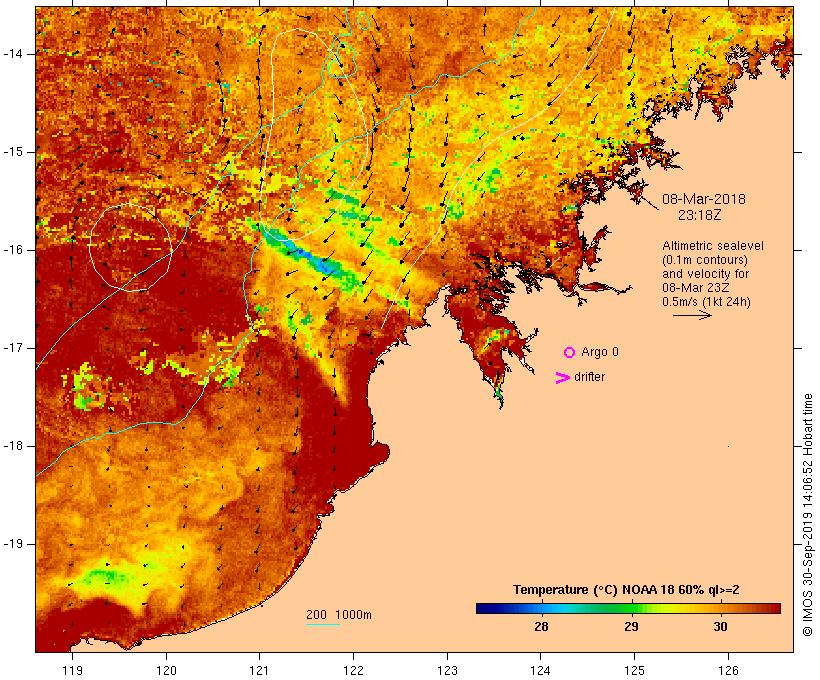The image size is (820, 680).
Task: Click the latitude label -17
Action: point(13,348)
